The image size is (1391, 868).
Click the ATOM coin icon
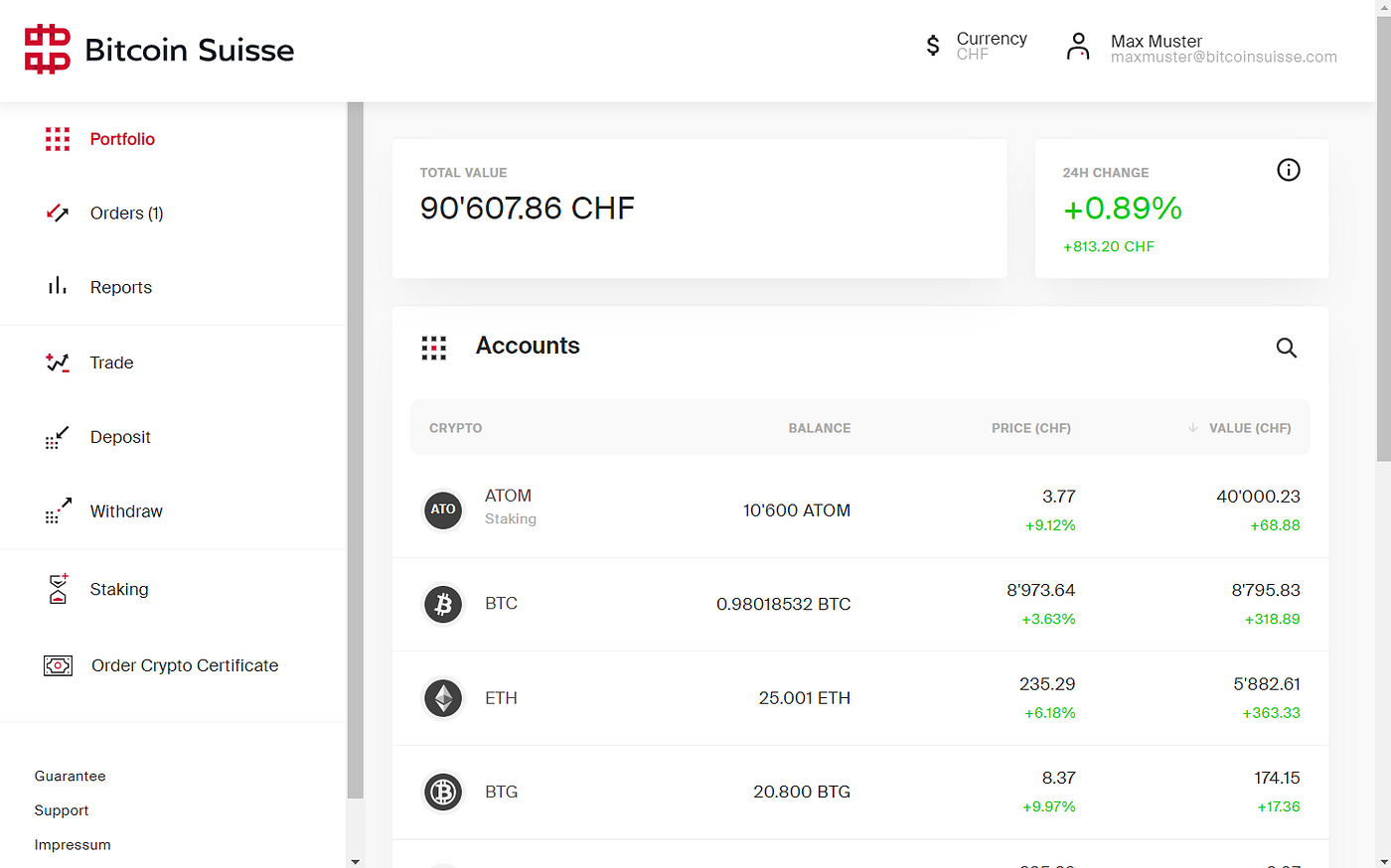coord(443,509)
